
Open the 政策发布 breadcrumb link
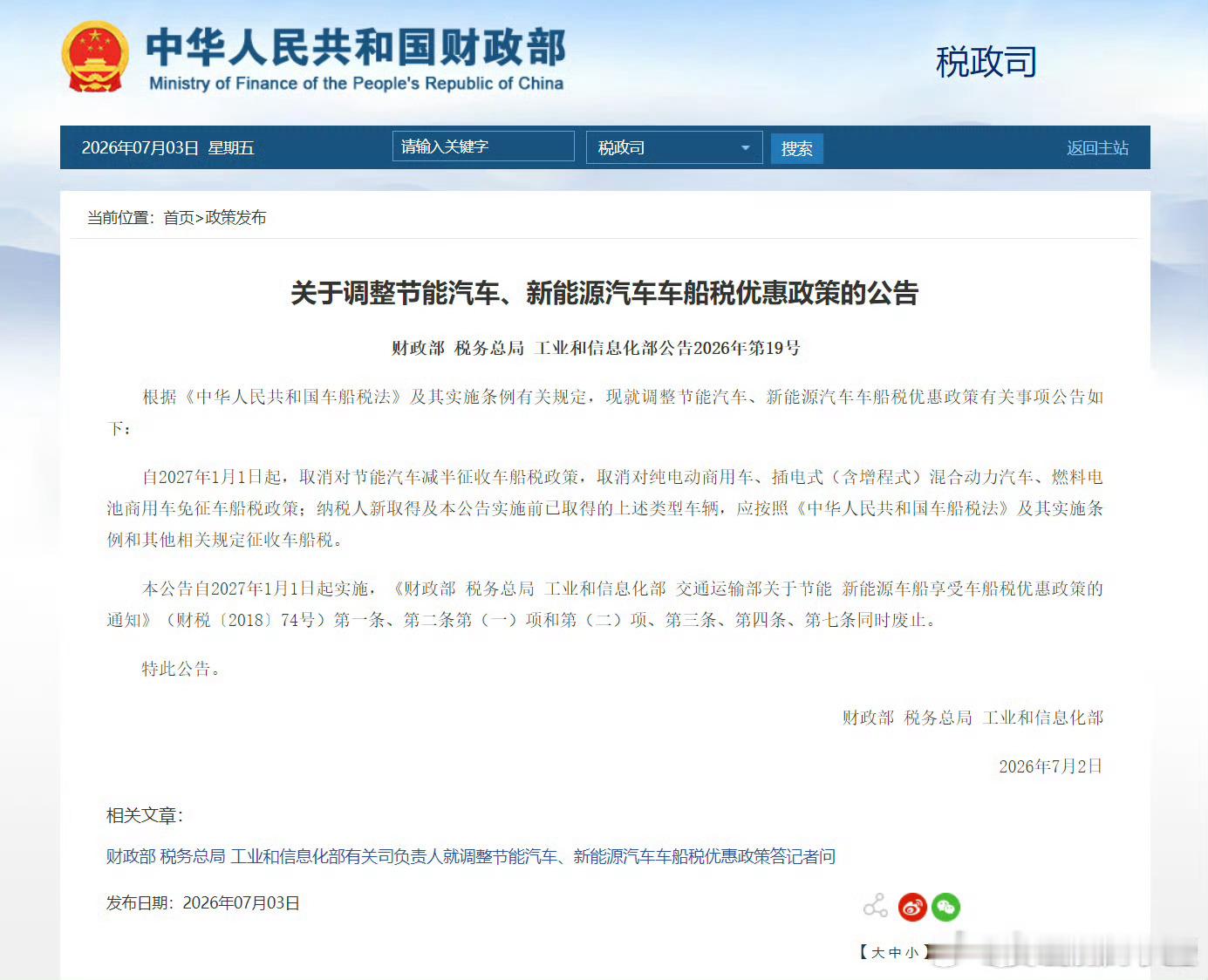coord(235,217)
